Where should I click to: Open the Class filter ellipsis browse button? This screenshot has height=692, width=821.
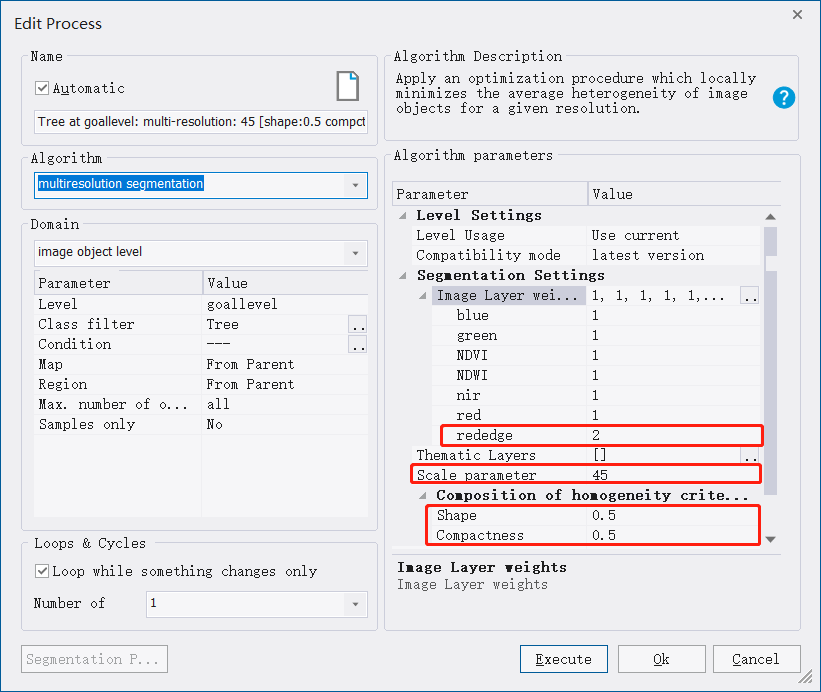pos(358,325)
